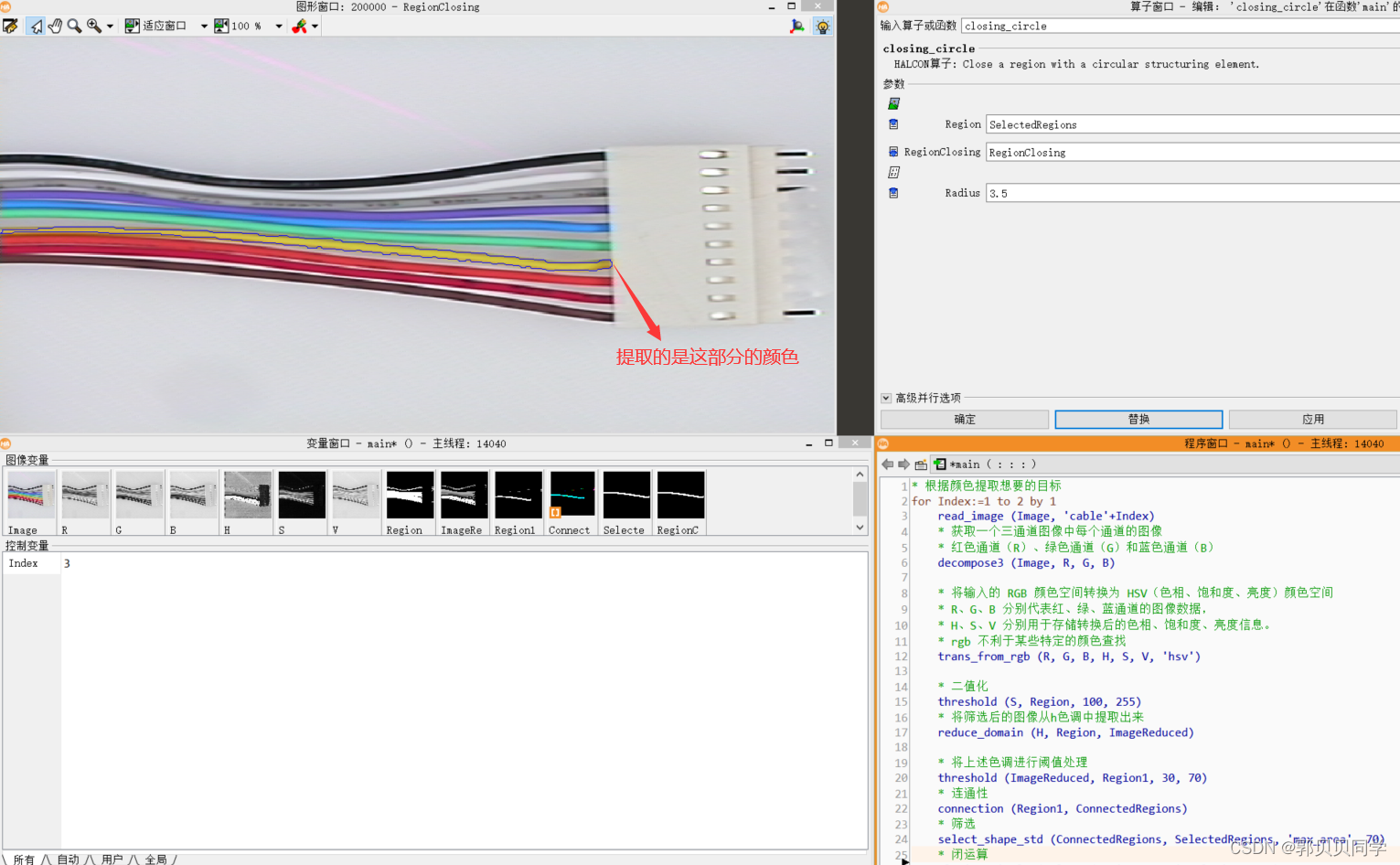Switch to the 所有 tab

24,860
